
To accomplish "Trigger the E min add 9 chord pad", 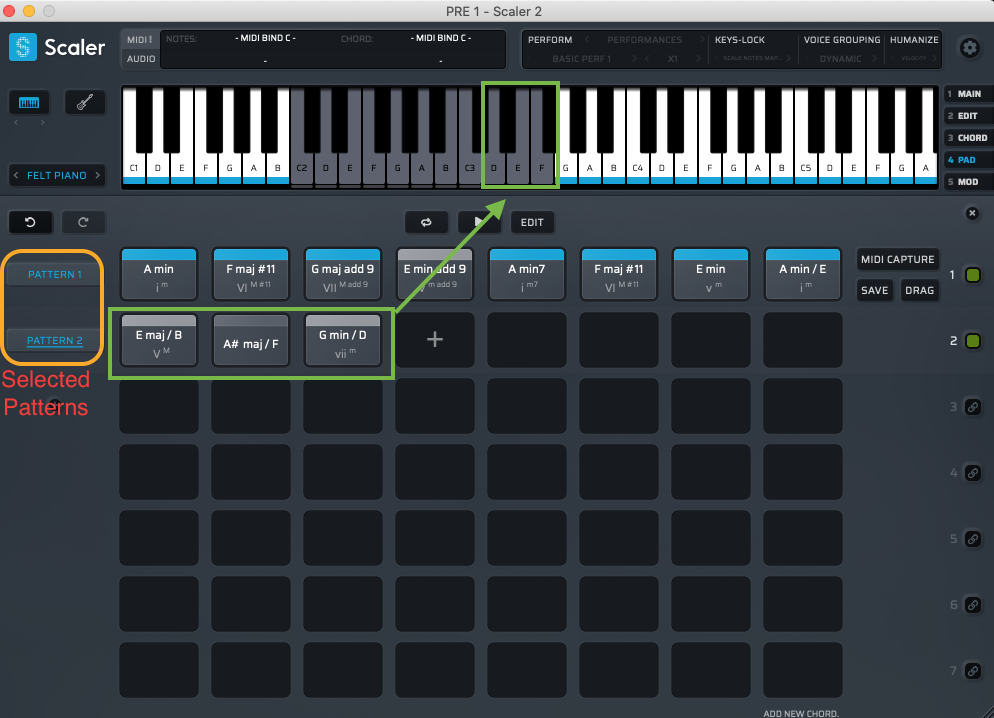I will [x=435, y=274].
